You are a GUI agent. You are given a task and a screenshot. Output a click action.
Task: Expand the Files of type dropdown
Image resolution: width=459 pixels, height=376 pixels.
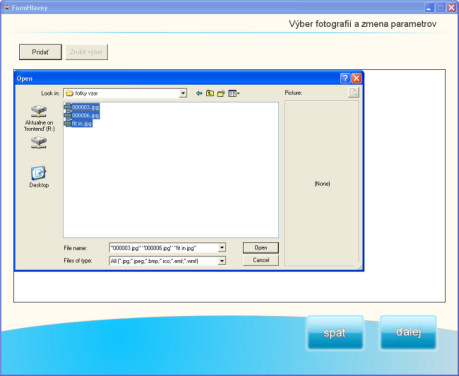point(222,261)
